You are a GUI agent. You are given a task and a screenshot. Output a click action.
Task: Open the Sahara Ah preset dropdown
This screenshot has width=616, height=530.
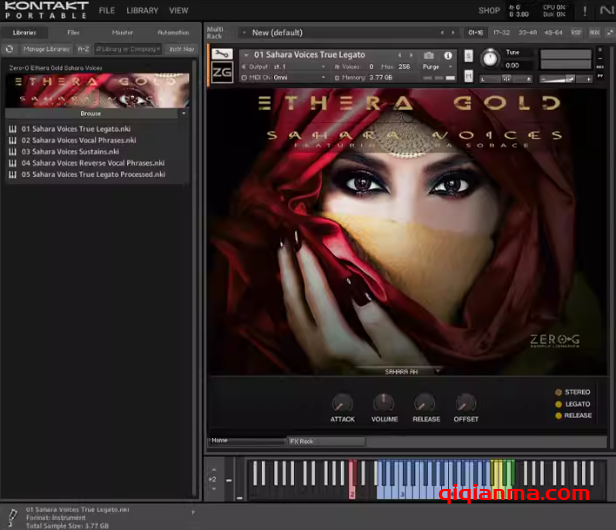(x=412, y=370)
